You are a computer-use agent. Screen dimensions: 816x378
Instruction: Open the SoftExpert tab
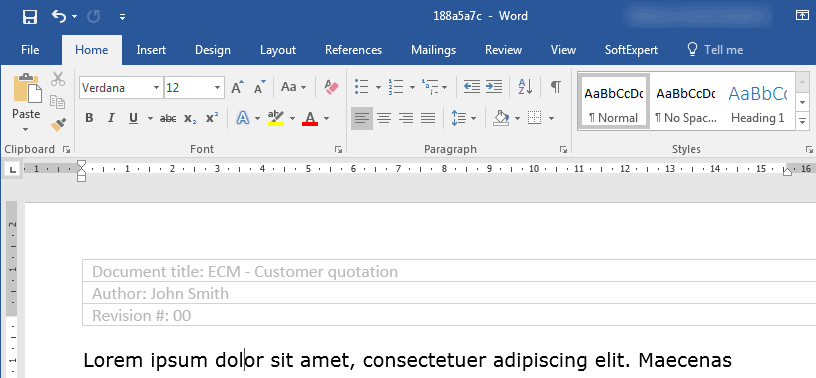pos(631,50)
